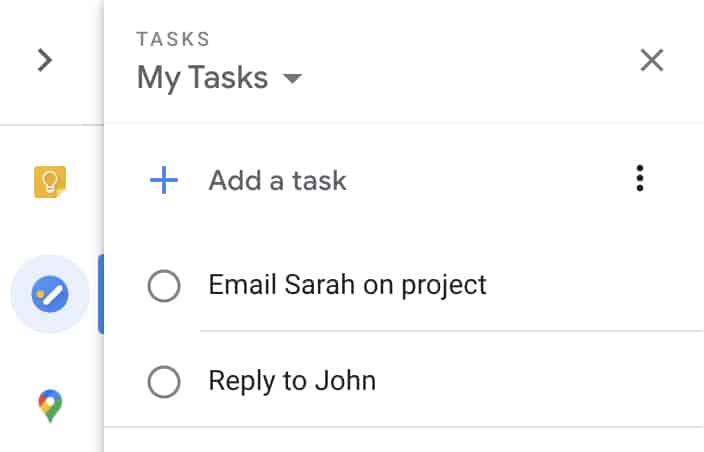Expand the side panel chevron arrow
Image resolution: width=704 pixels, height=452 pixels.
point(44,60)
